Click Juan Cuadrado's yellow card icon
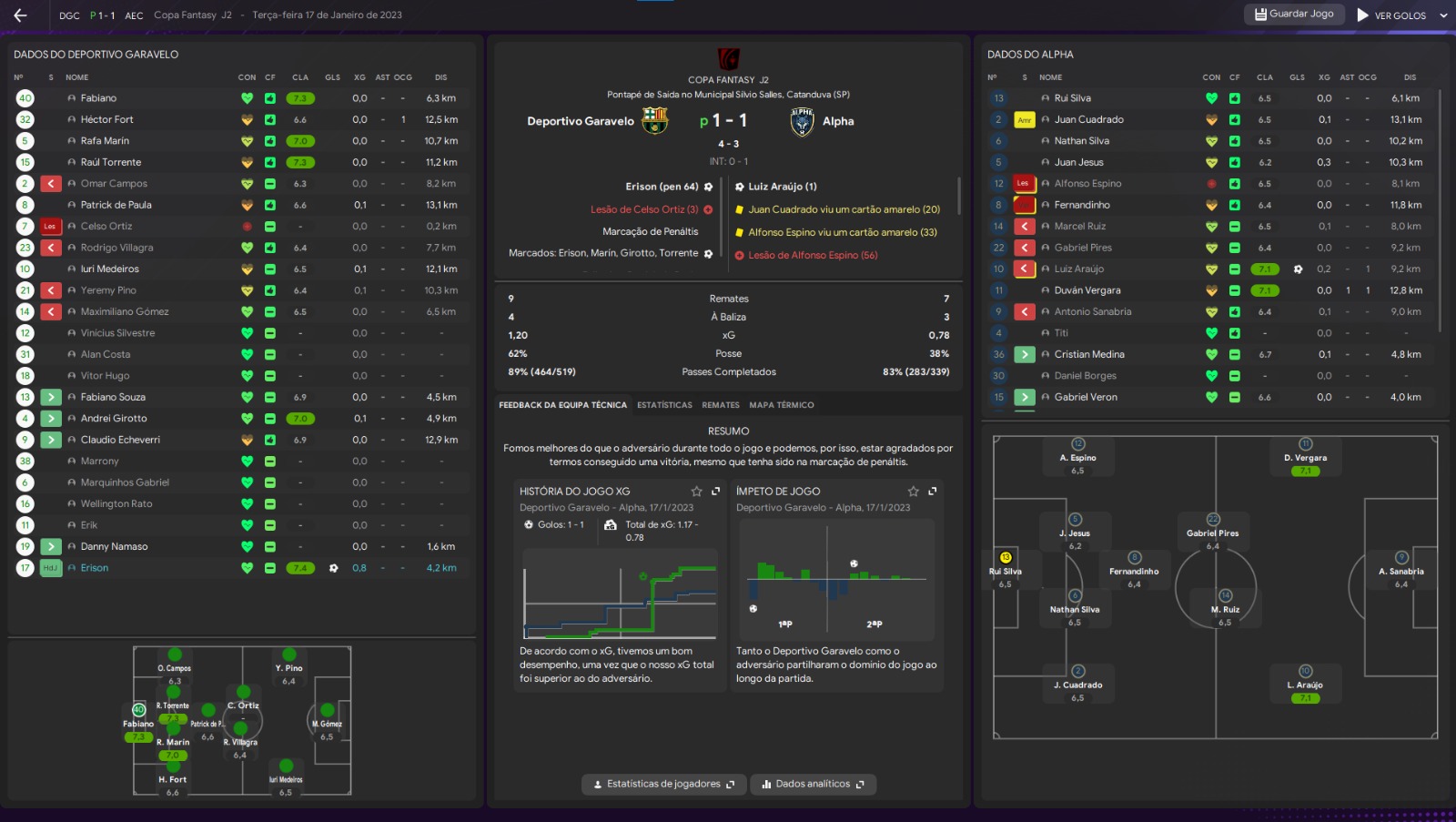Image resolution: width=1456 pixels, height=822 pixels. tap(1025, 120)
